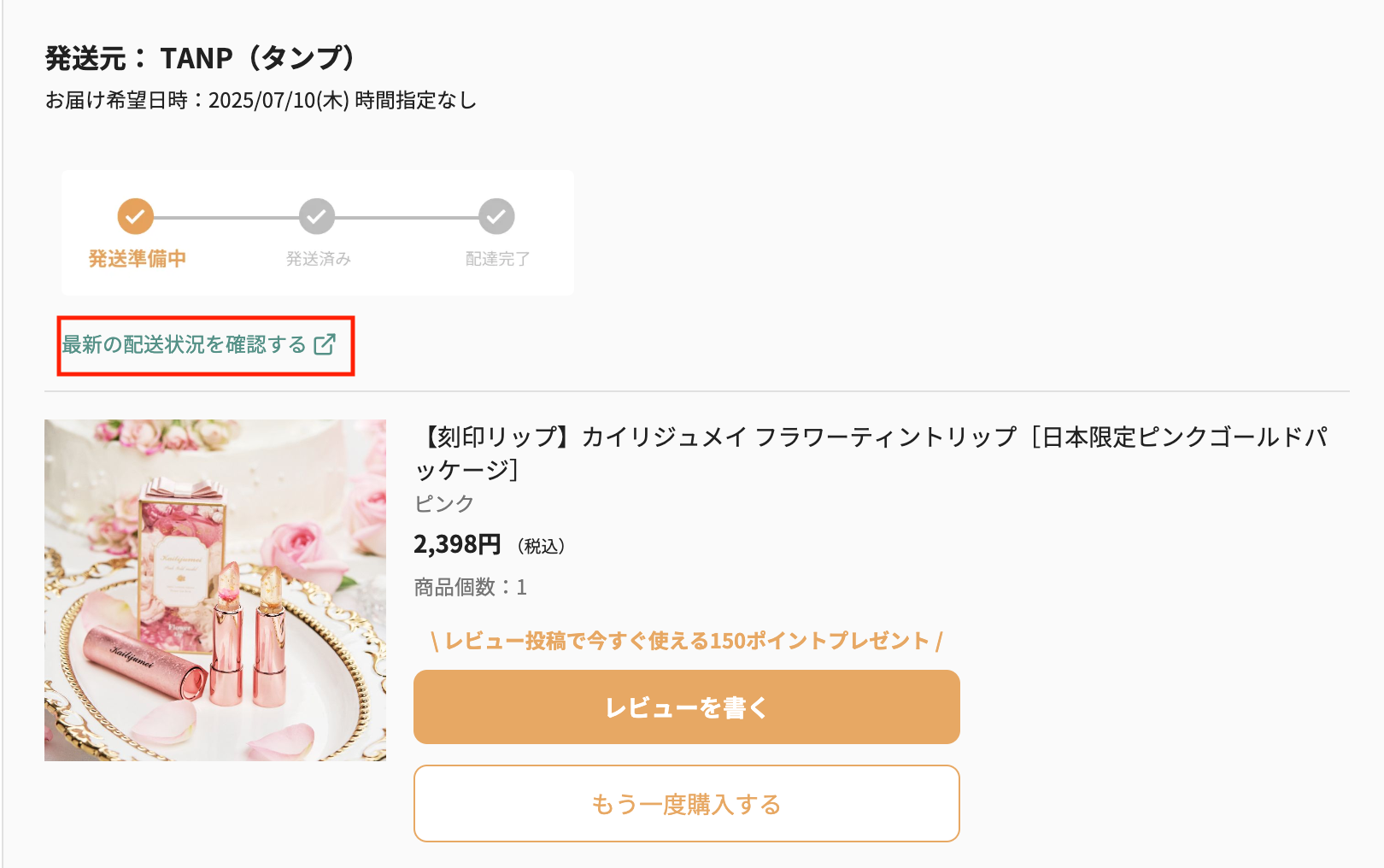Click the もう一度購入する repurchase button
1384x868 pixels.
pos(686,803)
